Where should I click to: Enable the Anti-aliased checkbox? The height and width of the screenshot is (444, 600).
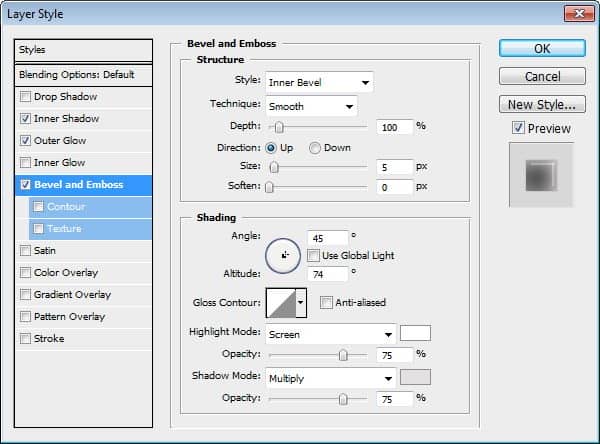coord(326,302)
